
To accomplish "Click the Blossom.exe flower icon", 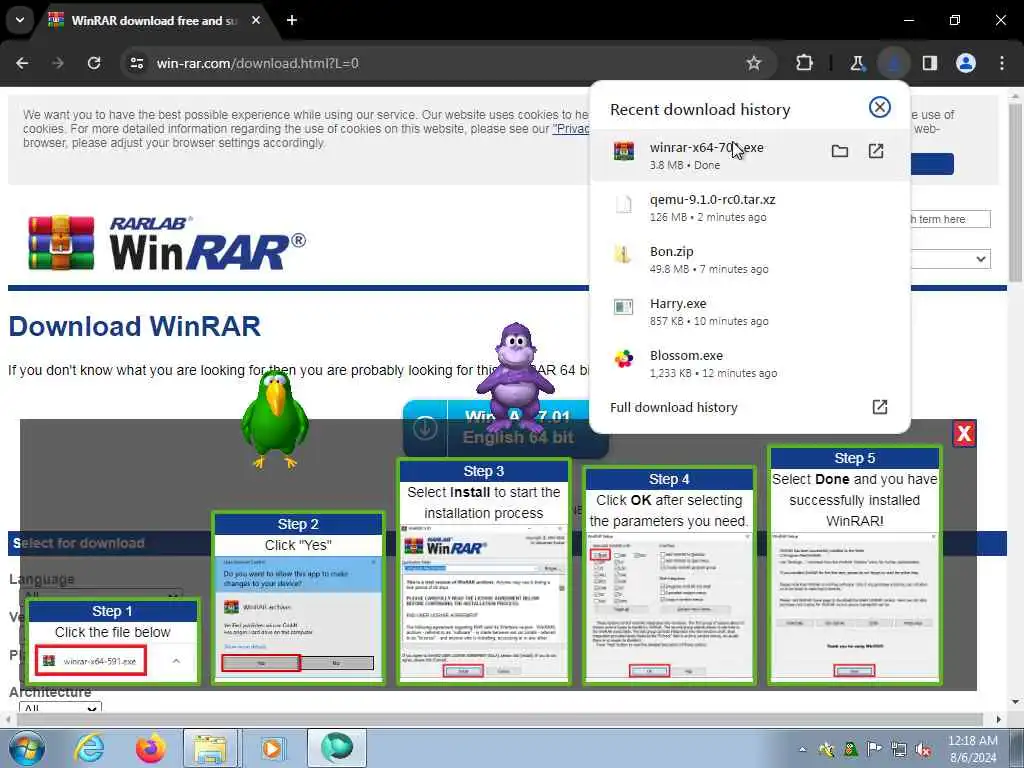I will pos(624,358).
